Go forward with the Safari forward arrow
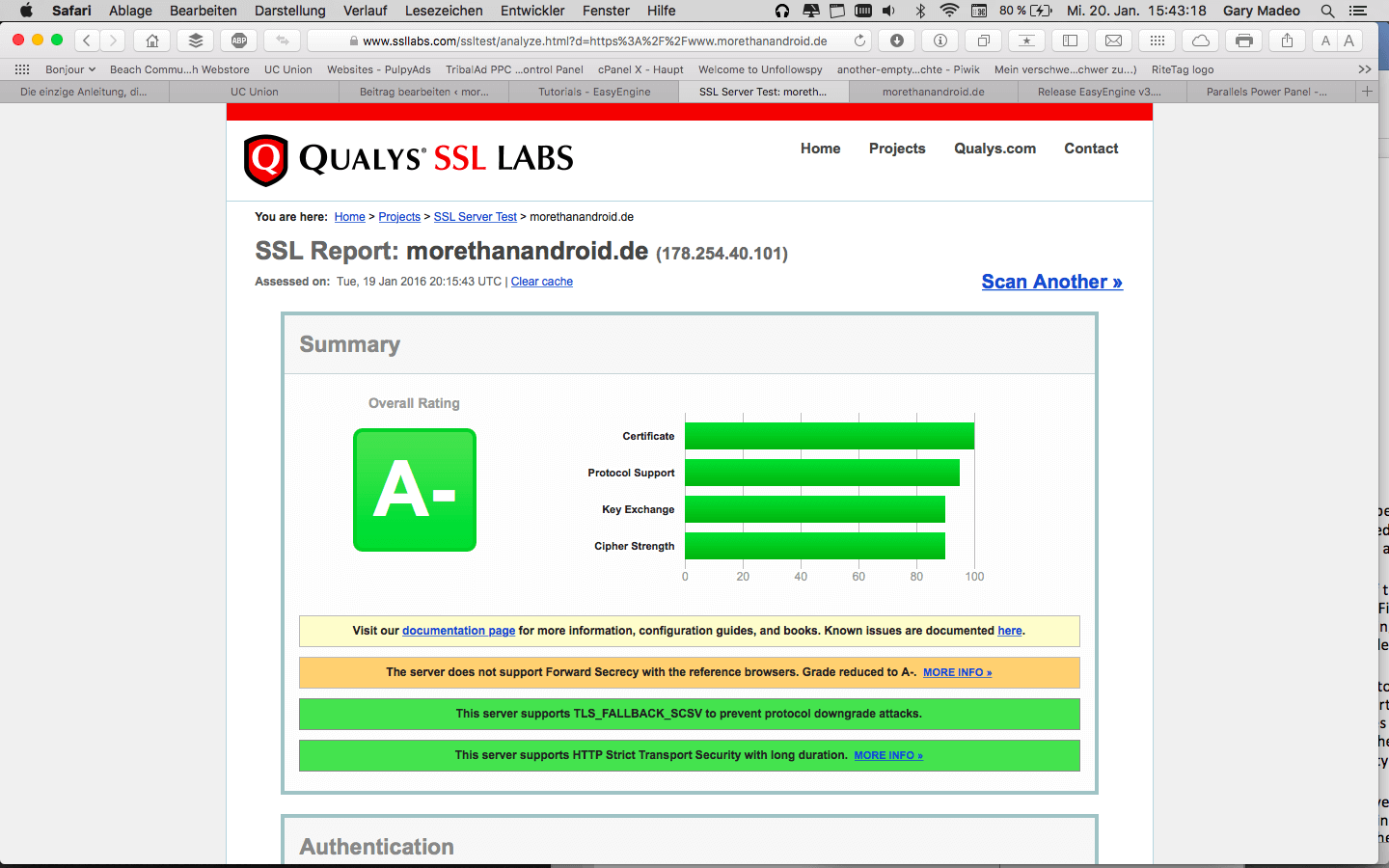 pos(113,41)
